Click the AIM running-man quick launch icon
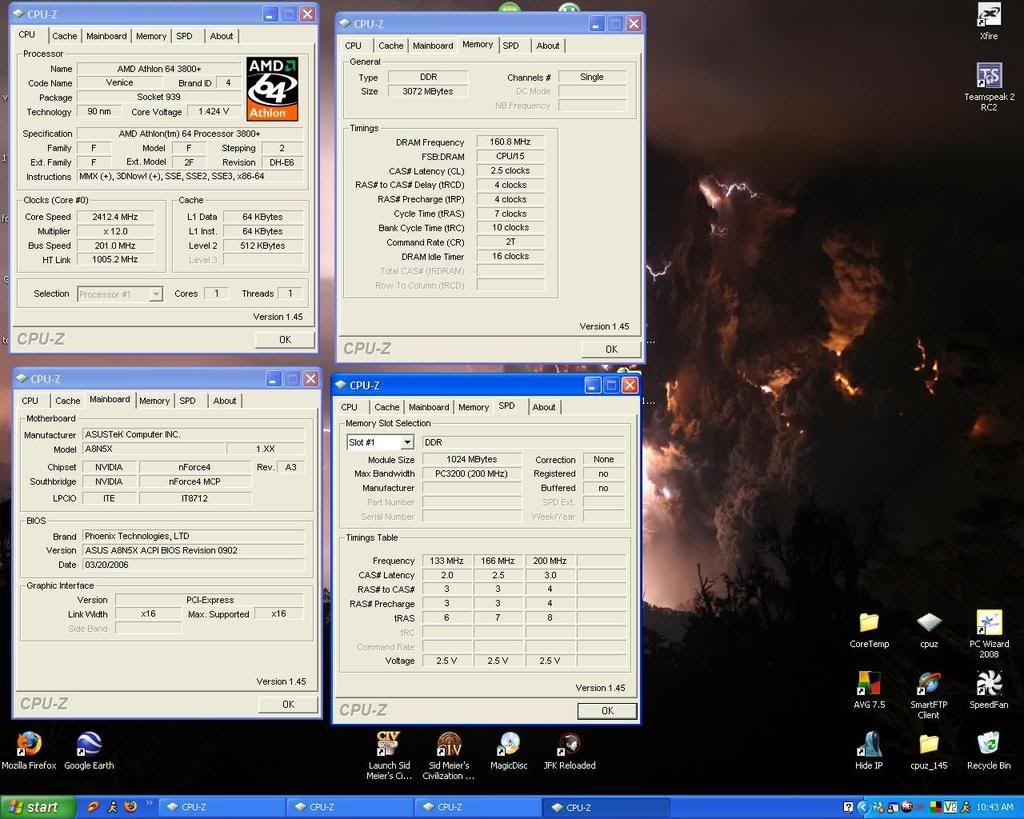The height and width of the screenshot is (819, 1024). (112, 807)
